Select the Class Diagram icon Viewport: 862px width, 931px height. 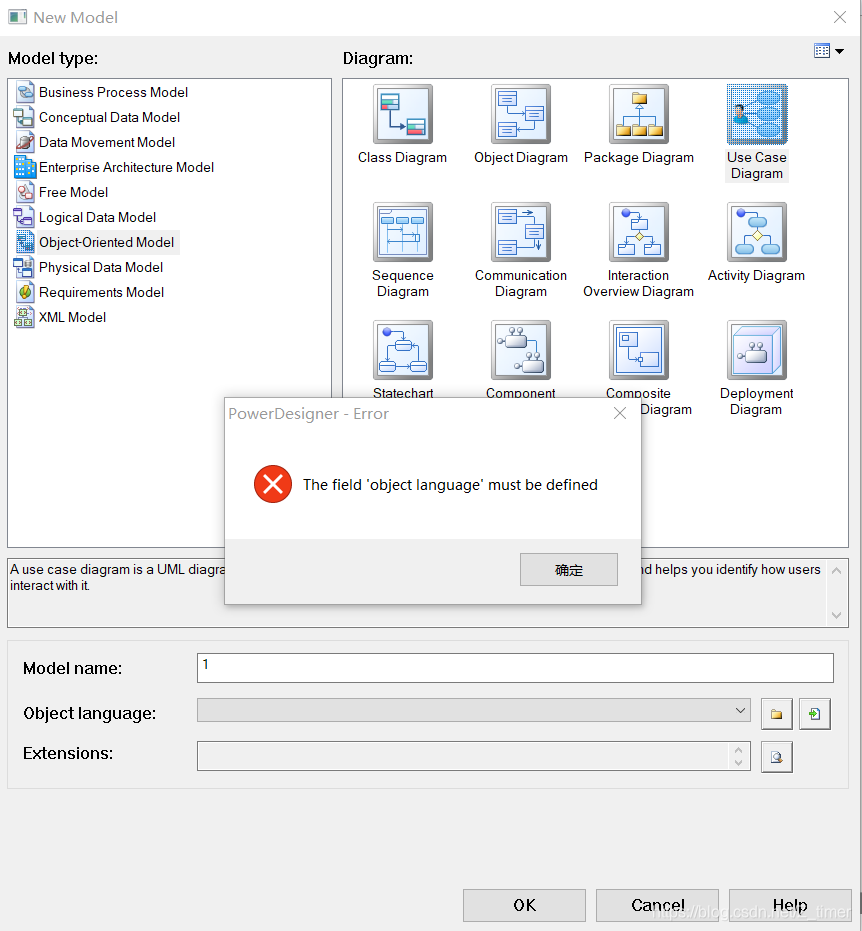[403, 114]
